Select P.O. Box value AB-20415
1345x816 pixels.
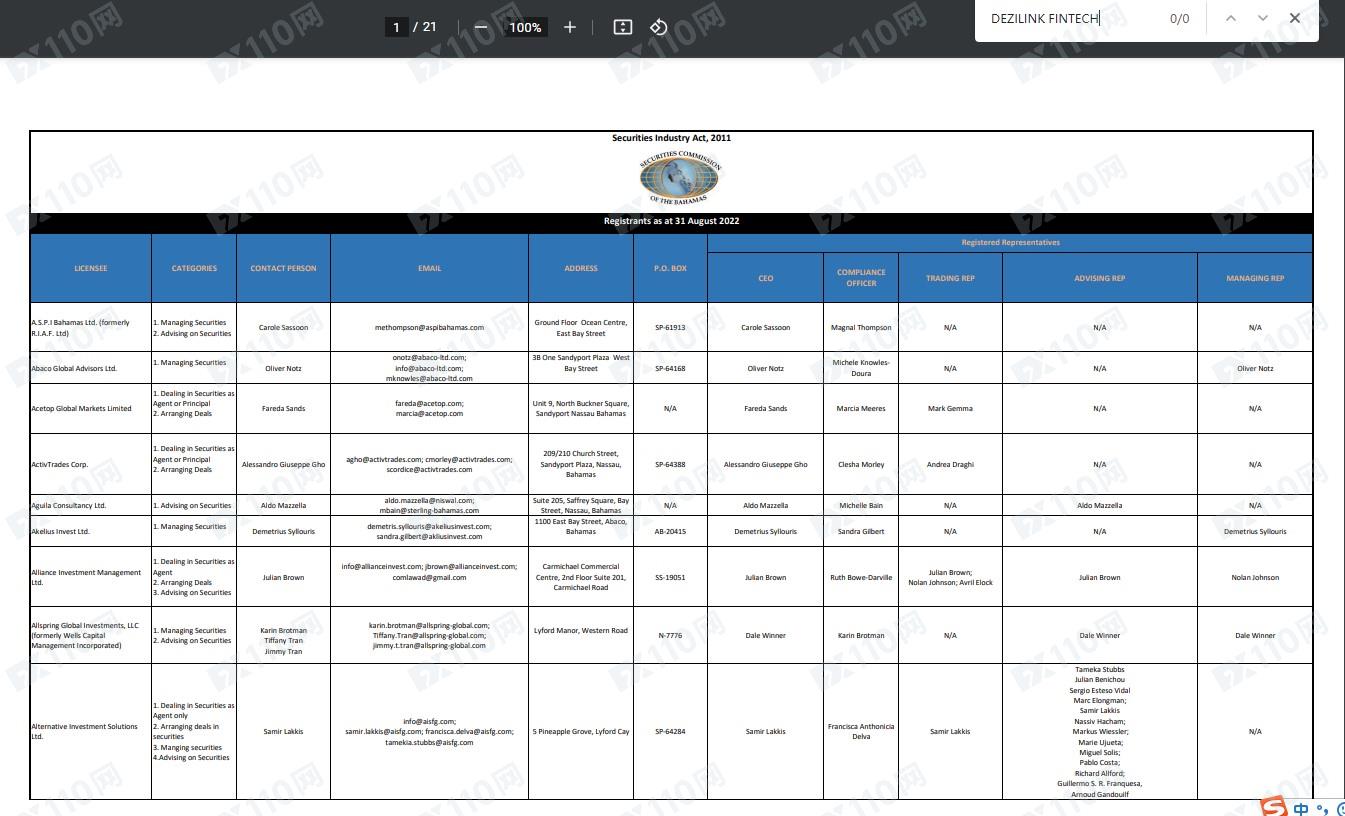[x=670, y=531]
